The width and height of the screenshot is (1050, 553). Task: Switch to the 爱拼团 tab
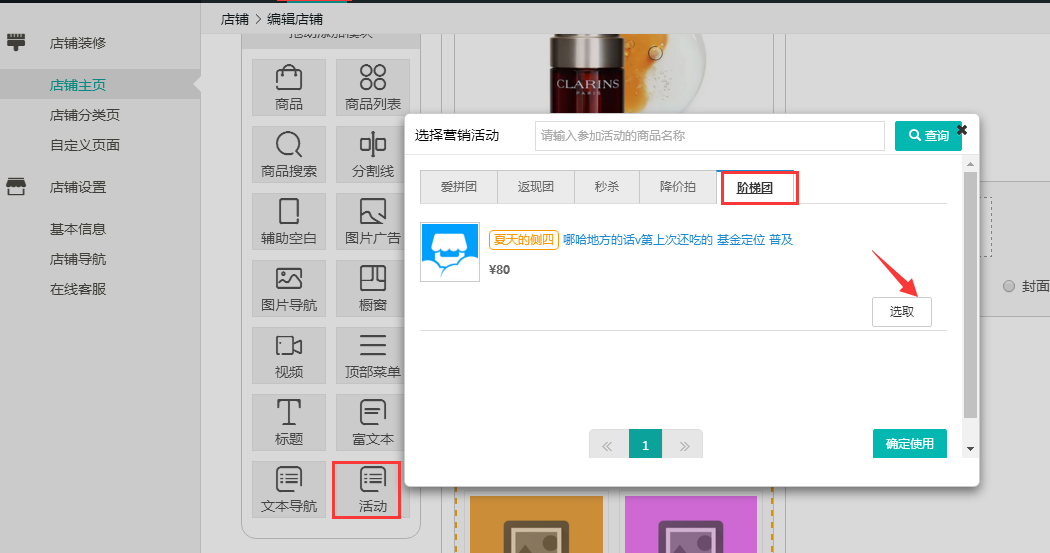coord(459,187)
